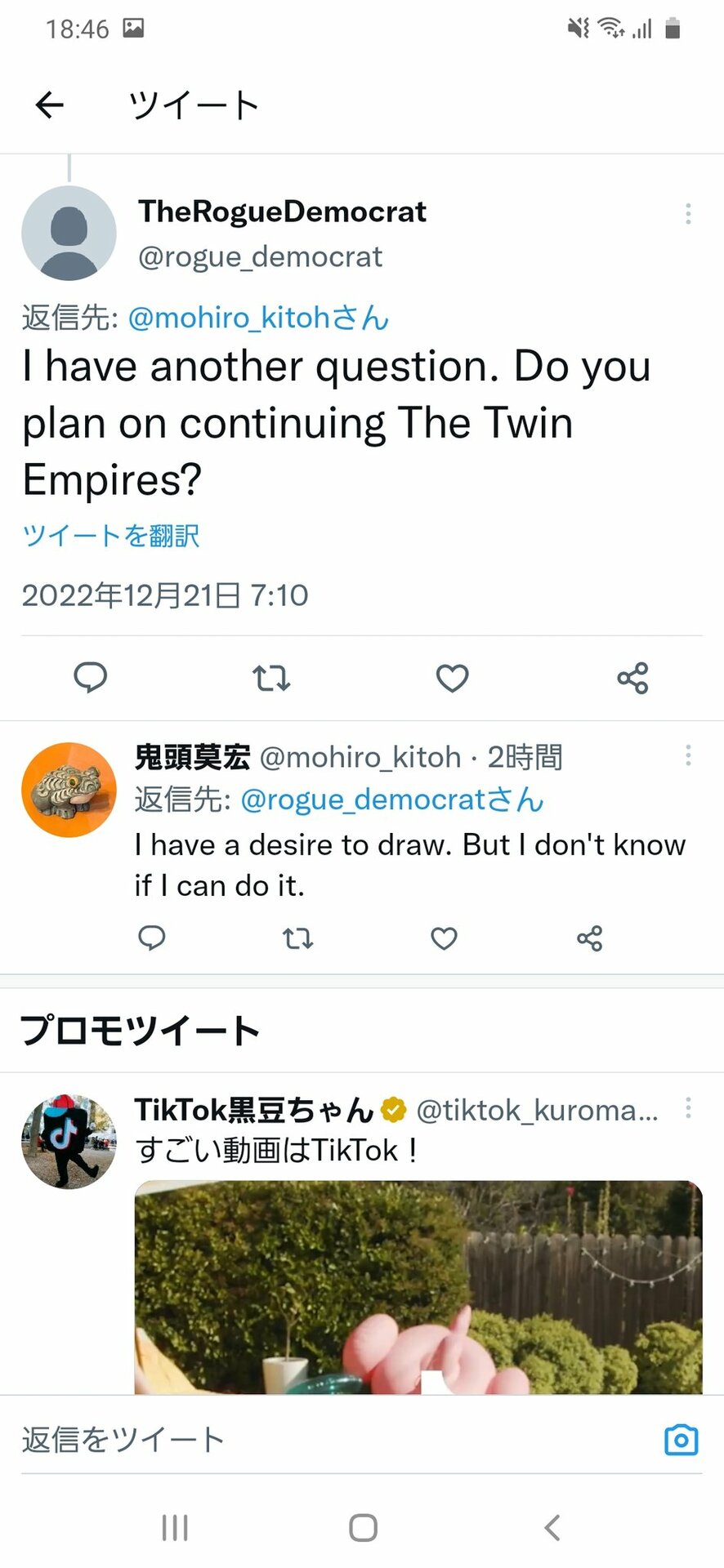Open more options for 鬼頭莫宏's reply
The width and height of the screenshot is (724, 1568).
pyautogui.click(x=688, y=755)
